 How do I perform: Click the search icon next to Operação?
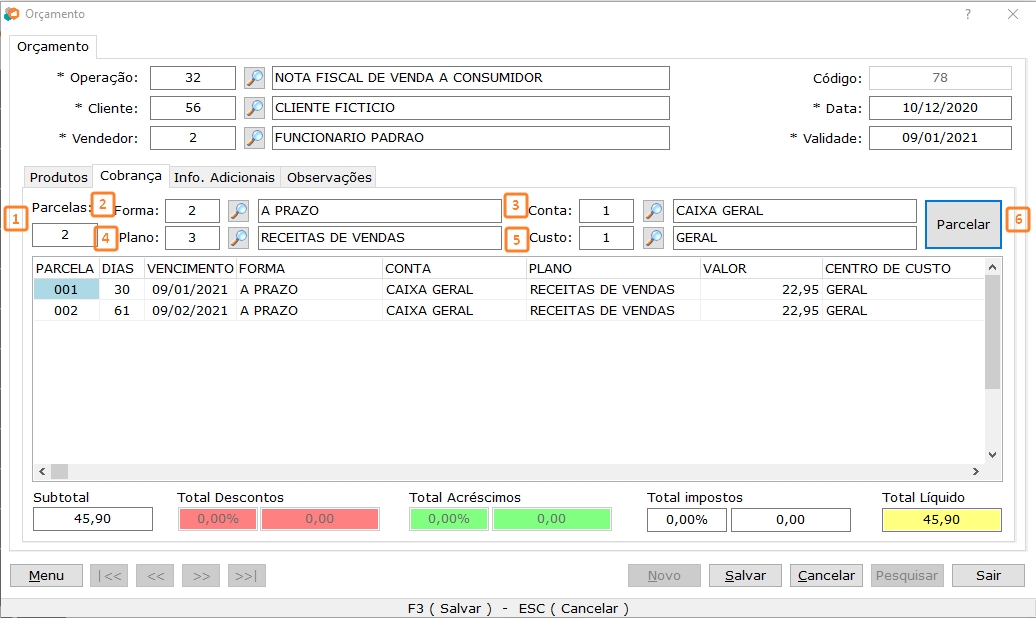(x=255, y=78)
